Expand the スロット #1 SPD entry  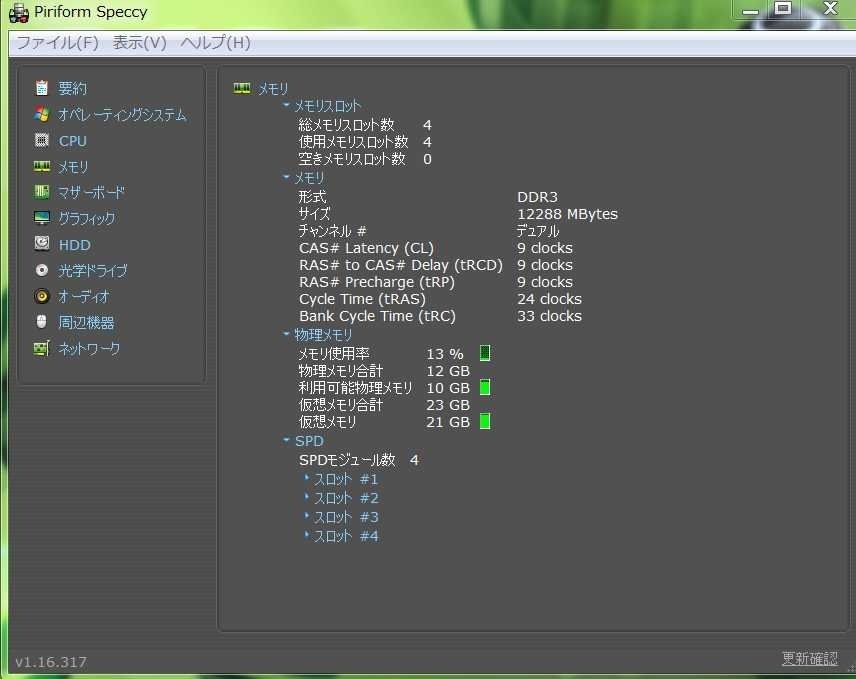click(307, 479)
